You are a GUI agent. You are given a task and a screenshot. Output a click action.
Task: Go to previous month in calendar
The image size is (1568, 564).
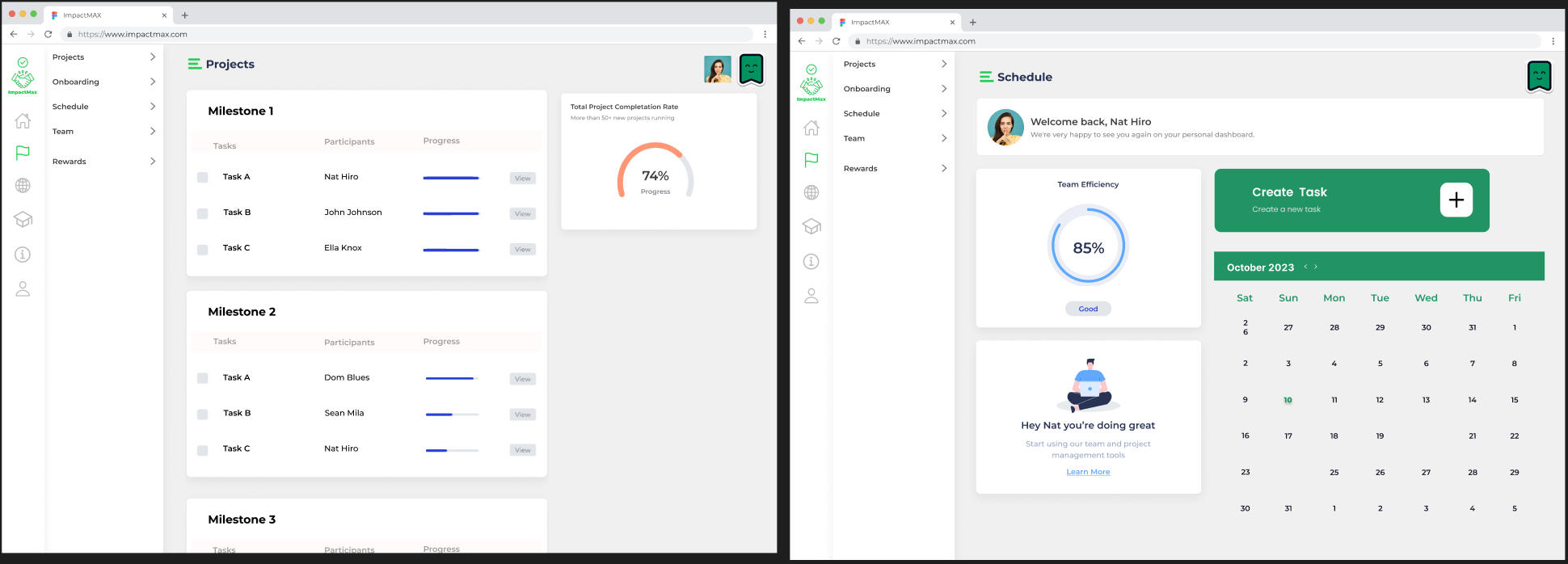click(1305, 267)
